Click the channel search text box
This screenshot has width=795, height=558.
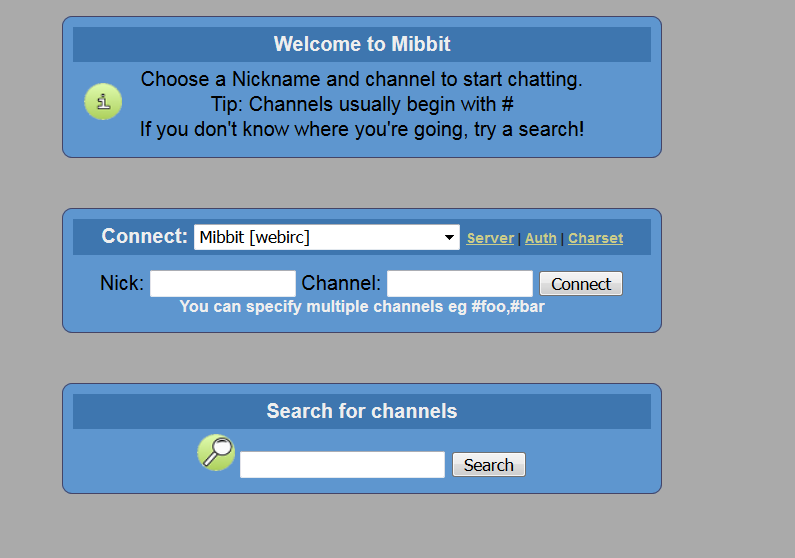342,465
